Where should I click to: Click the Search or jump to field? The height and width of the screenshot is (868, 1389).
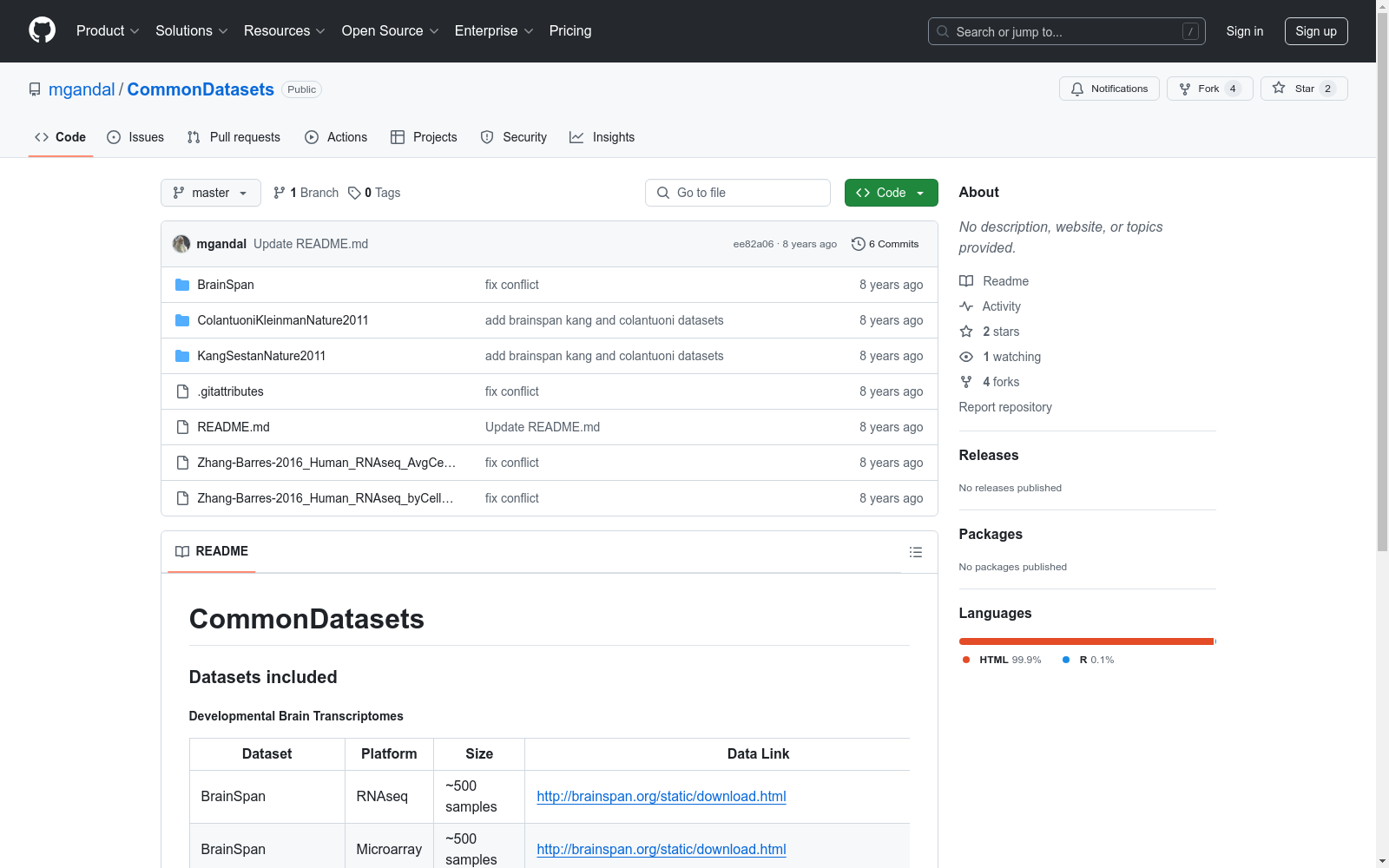[x=1067, y=31]
